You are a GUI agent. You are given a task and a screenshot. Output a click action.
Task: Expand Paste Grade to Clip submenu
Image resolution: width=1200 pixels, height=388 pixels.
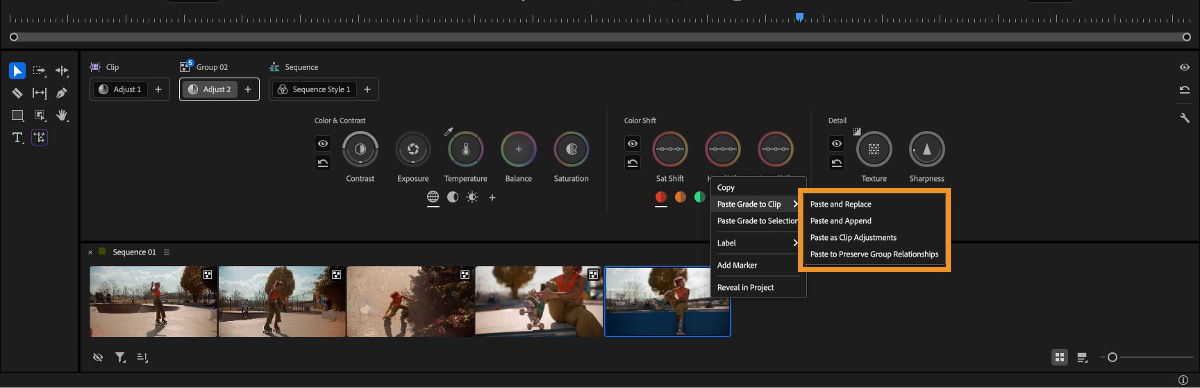pyautogui.click(x=757, y=204)
